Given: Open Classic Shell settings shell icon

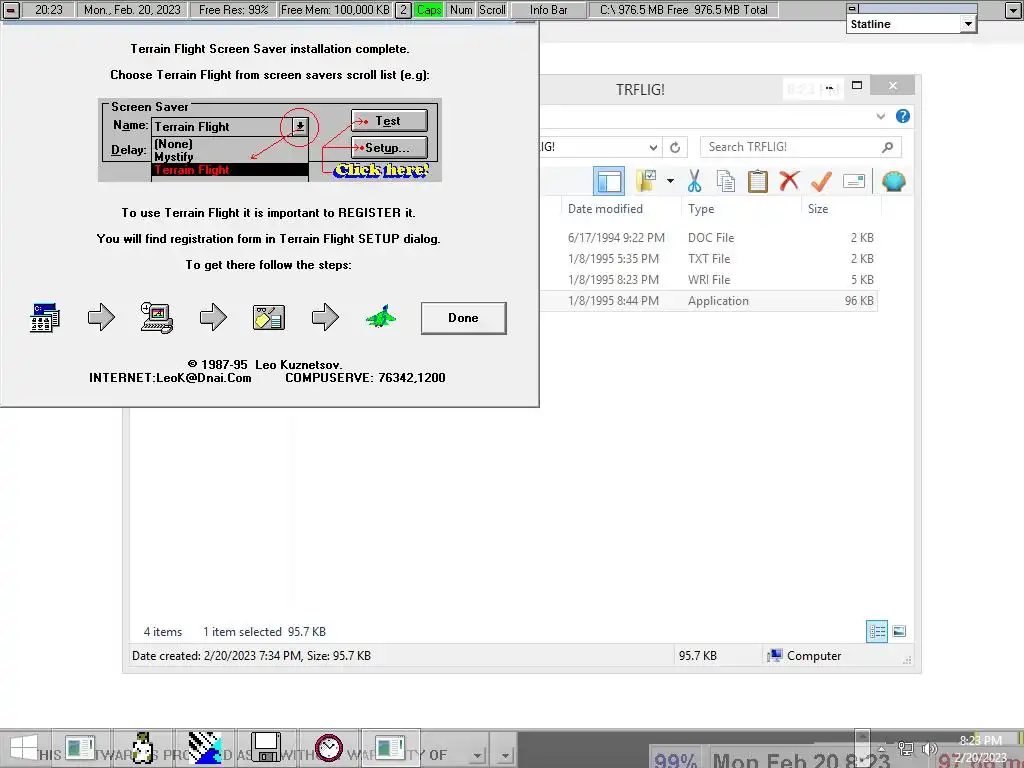Looking at the screenshot, I should pos(893,181).
